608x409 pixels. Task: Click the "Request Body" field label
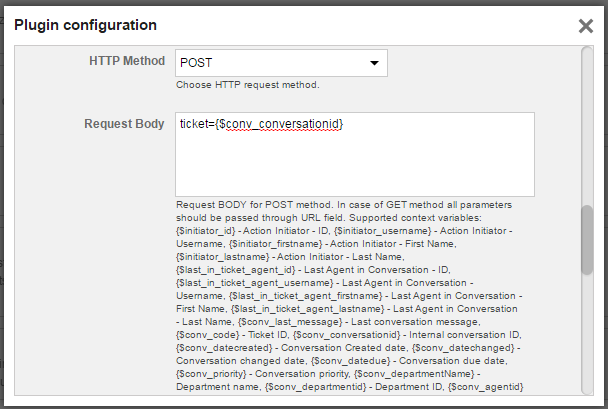(x=124, y=125)
